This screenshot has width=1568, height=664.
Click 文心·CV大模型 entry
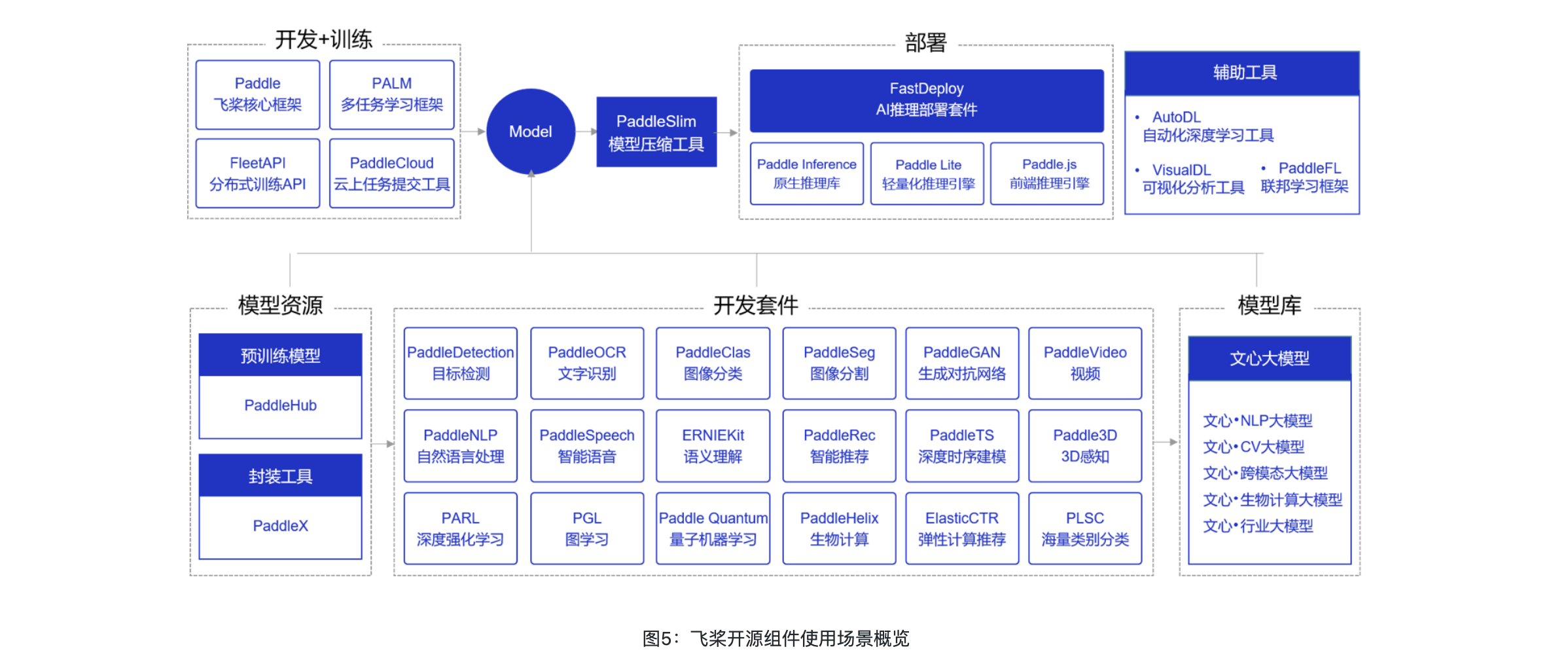[1254, 447]
